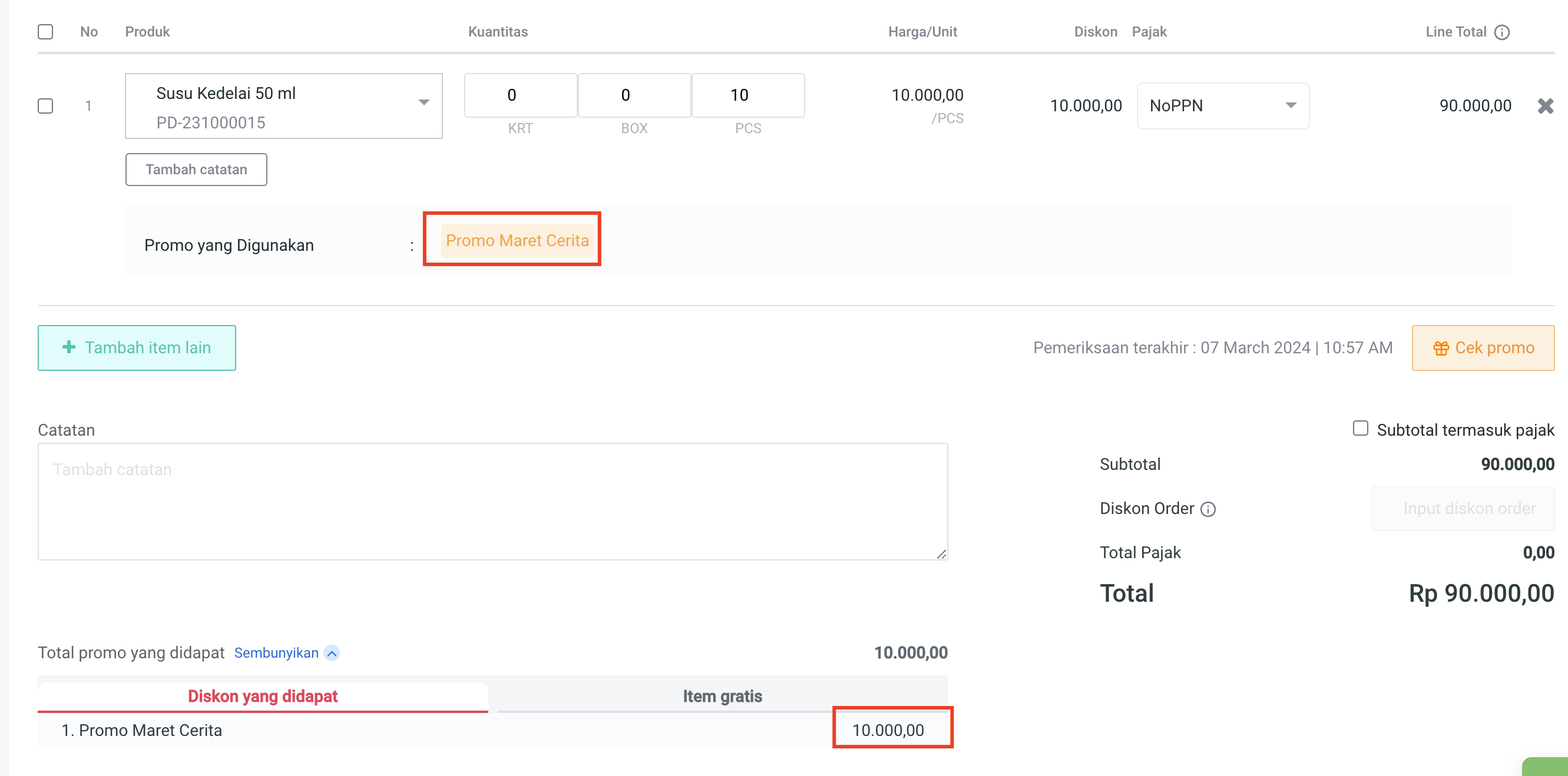The width and height of the screenshot is (1568, 776).
Task: Remove the Susu Kedelai line item
Action: tap(1545, 106)
